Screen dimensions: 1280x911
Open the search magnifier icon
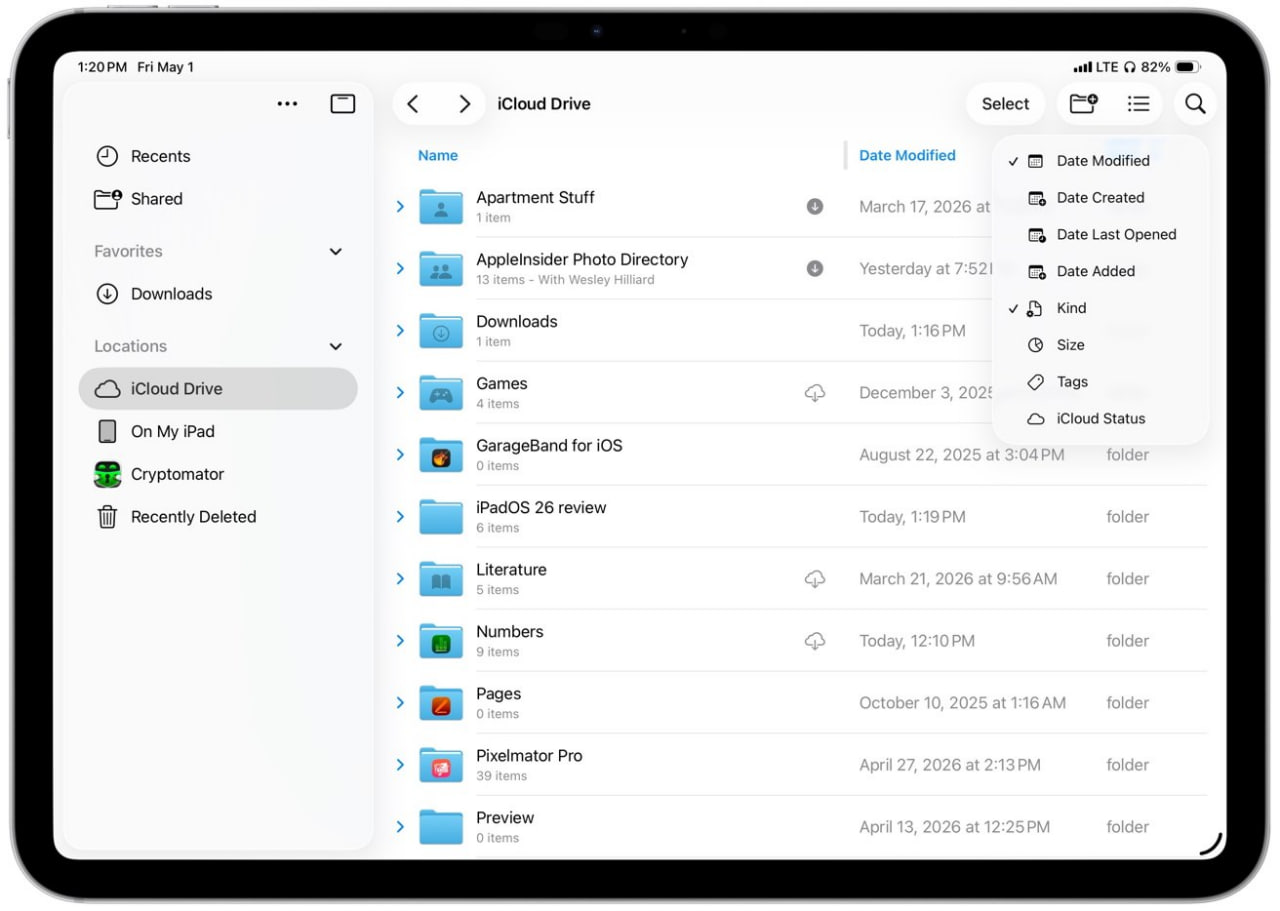point(1195,104)
